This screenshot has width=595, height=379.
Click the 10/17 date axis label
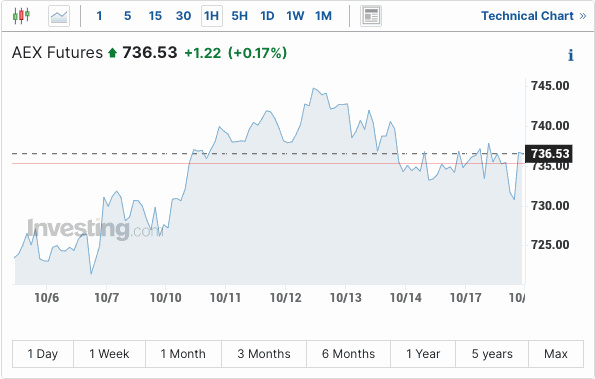(466, 297)
